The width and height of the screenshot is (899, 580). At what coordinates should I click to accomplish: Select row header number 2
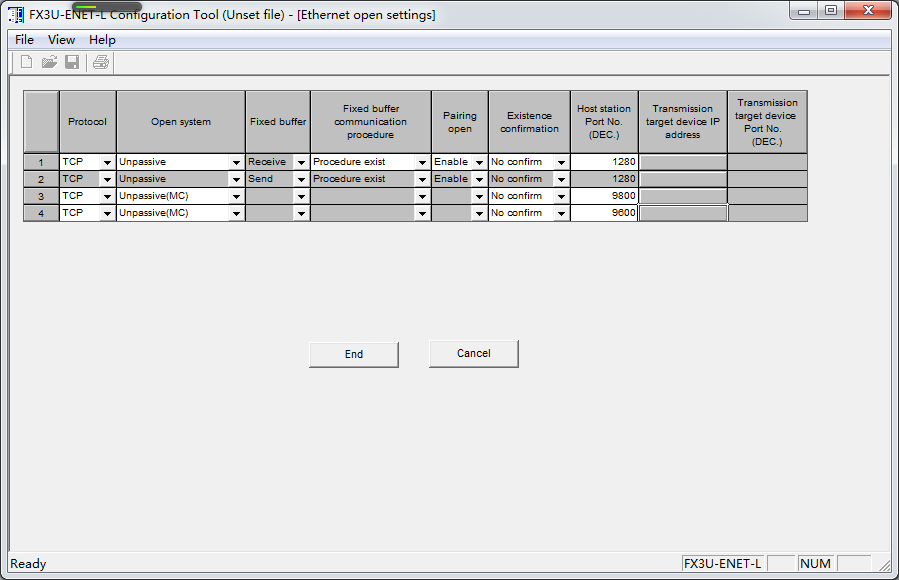[41, 179]
